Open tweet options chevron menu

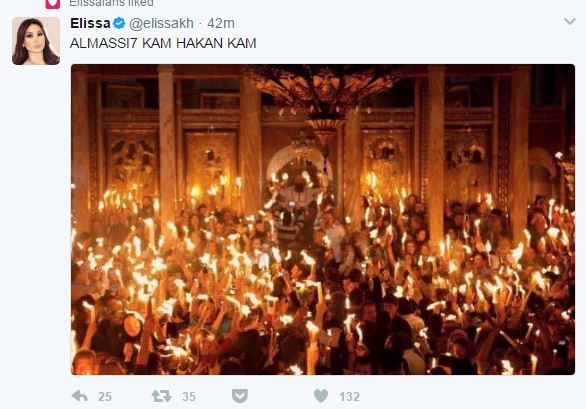click(570, 21)
